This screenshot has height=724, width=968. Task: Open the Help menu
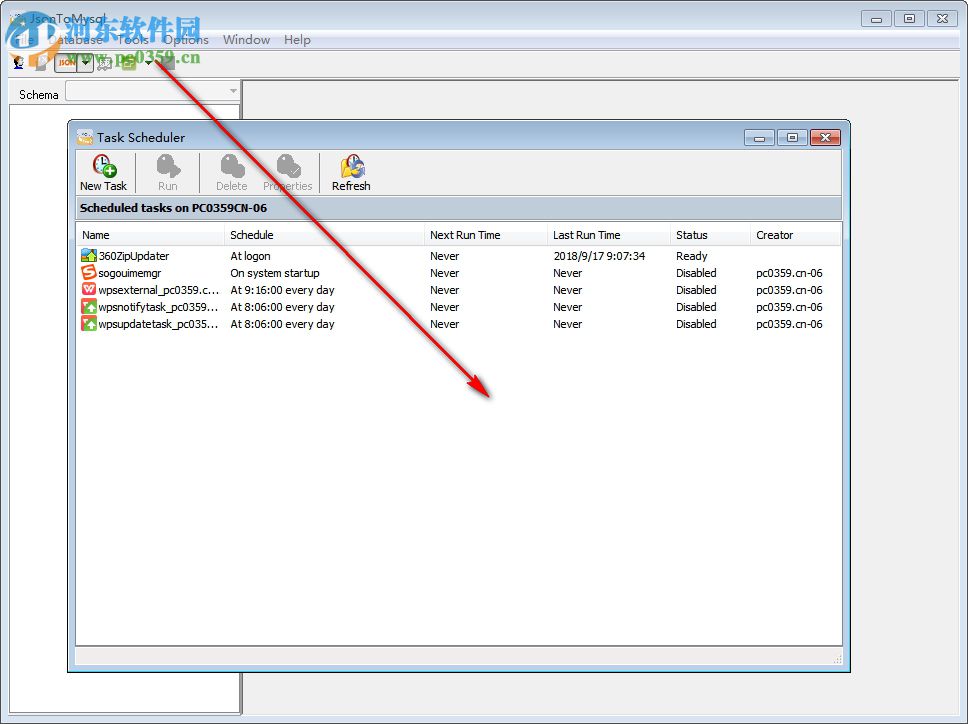(297, 40)
